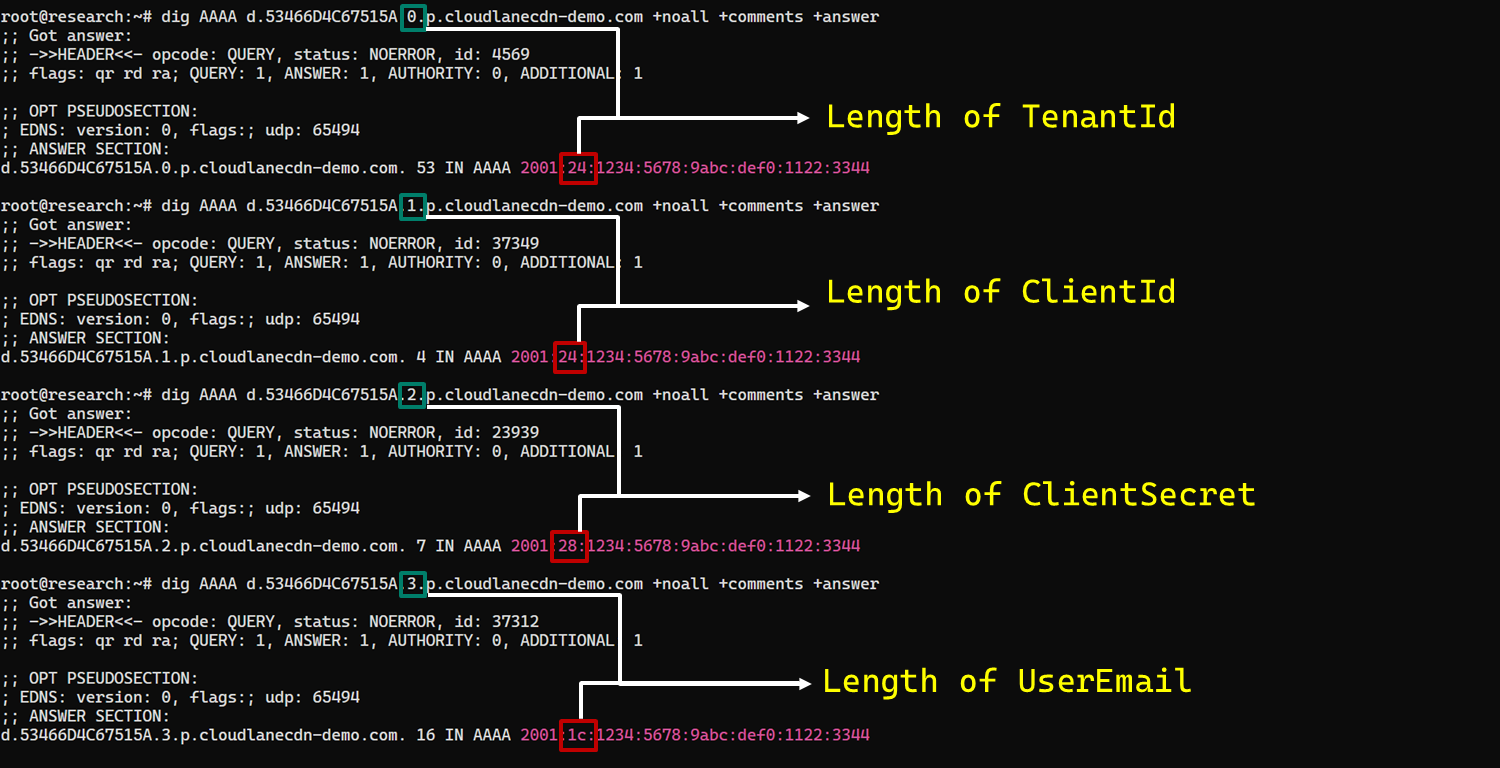
Task: Click the answer hostname d.53466D4C67515A.1.p with TTL 4
Action: point(204,357)
